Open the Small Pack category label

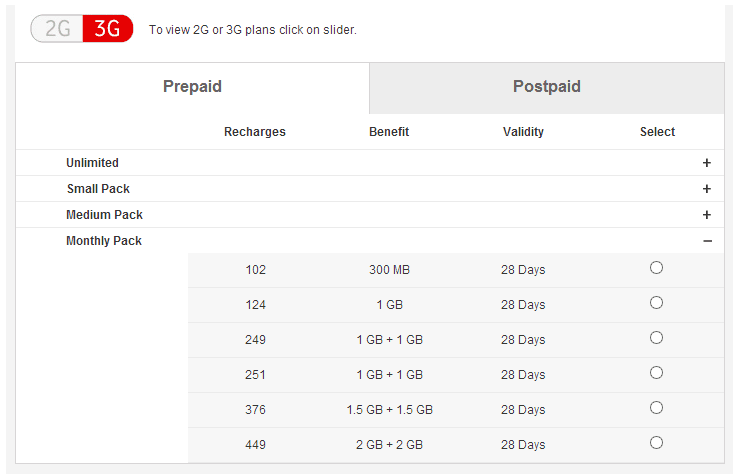98,189
